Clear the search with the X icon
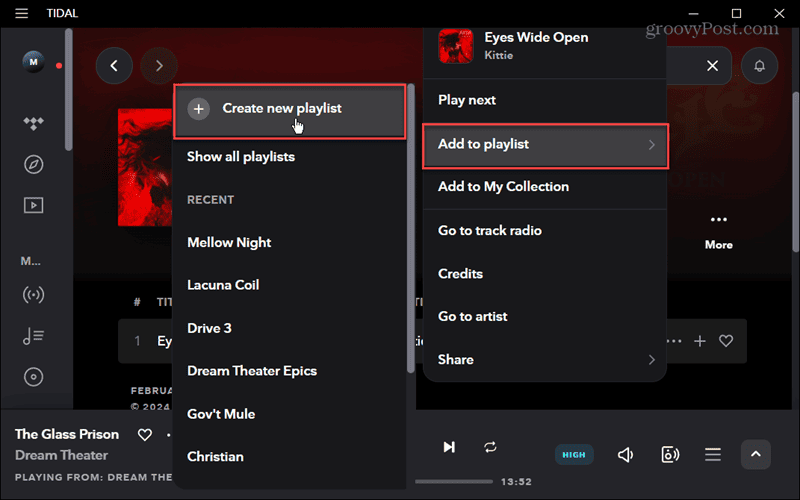This screenshot has height=500, width=800. click(x=712, y=65)
